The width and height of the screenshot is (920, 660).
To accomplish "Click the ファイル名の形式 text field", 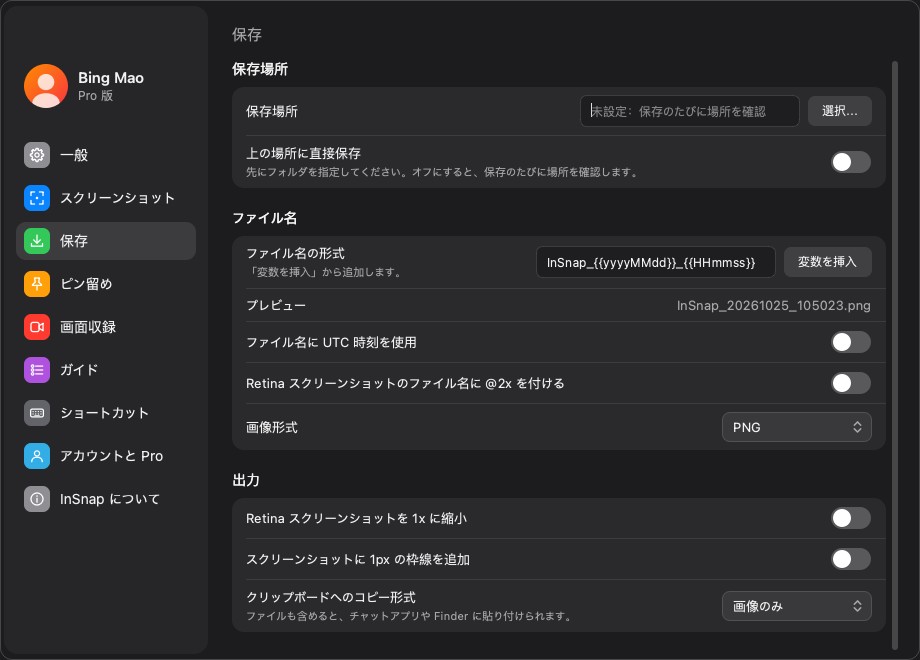I will 655,262.
